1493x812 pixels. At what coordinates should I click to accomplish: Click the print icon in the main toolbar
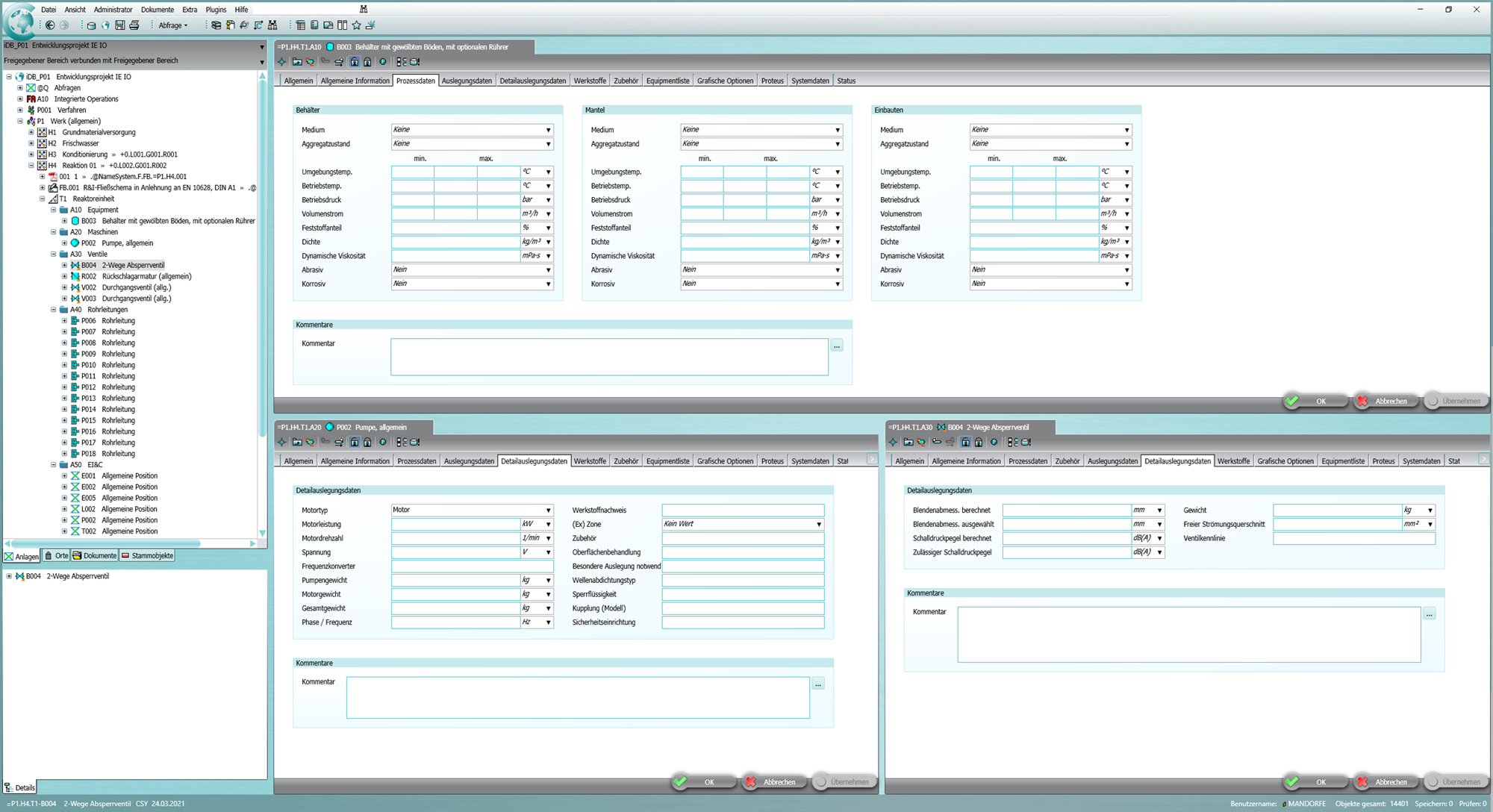pos(134,25)
